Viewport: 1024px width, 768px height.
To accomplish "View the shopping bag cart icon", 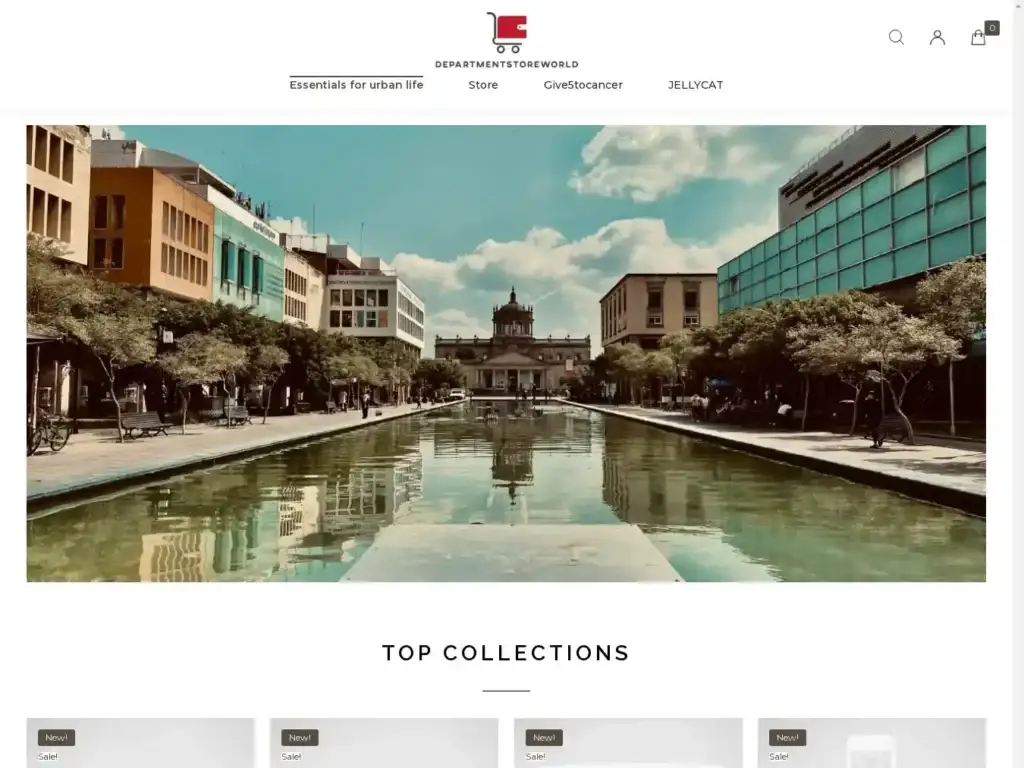I will coord(979,37).
